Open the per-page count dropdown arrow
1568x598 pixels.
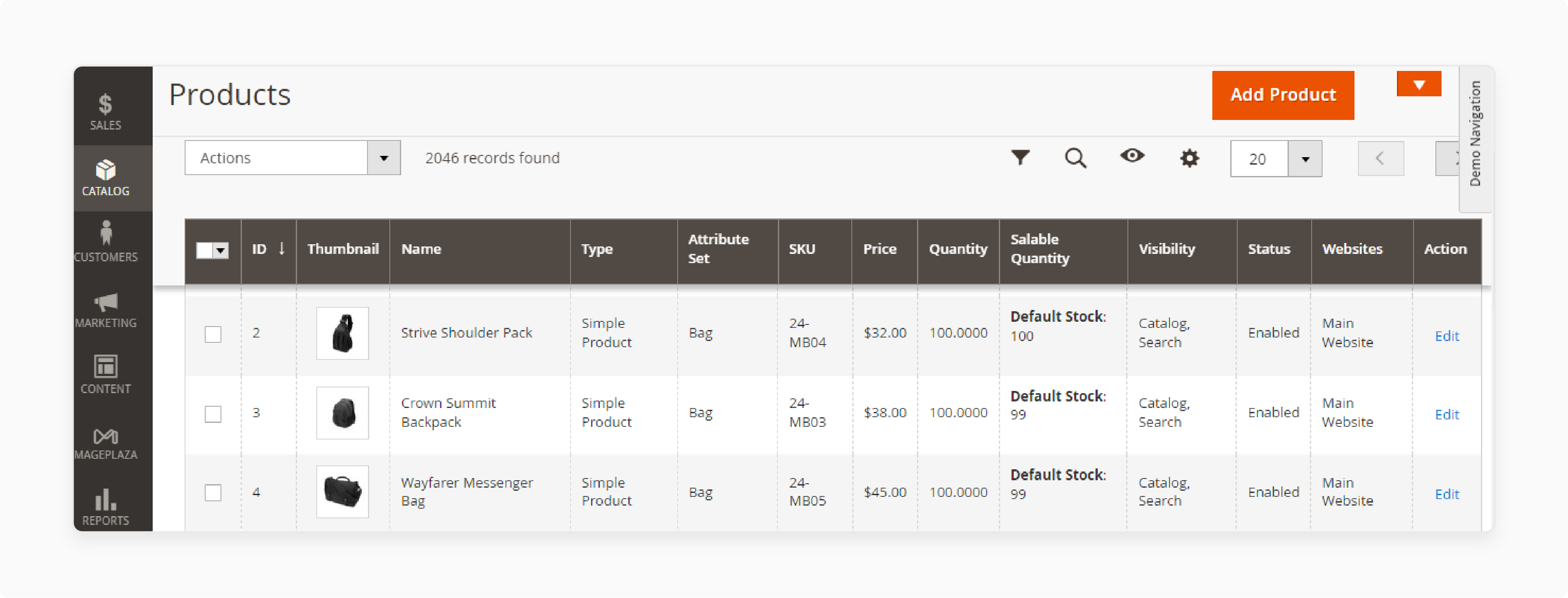tap(1305, 159)
